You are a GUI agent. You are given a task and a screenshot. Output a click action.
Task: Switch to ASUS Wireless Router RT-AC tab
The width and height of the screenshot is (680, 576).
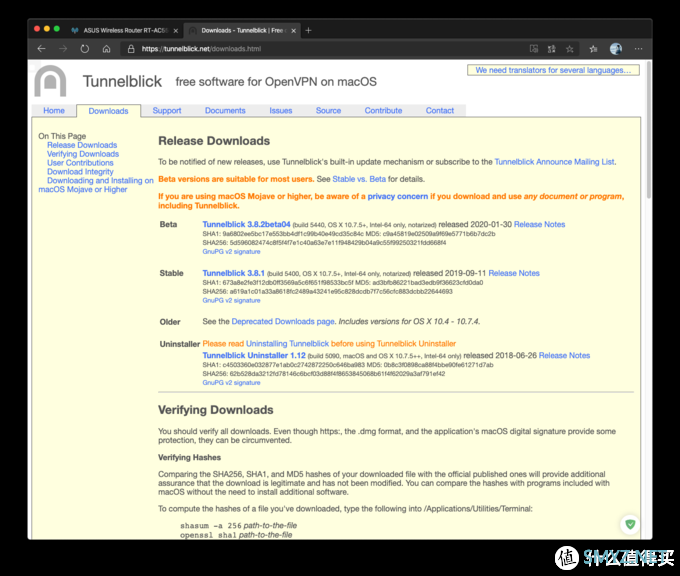pyautogui.click(x=125, y=30)
